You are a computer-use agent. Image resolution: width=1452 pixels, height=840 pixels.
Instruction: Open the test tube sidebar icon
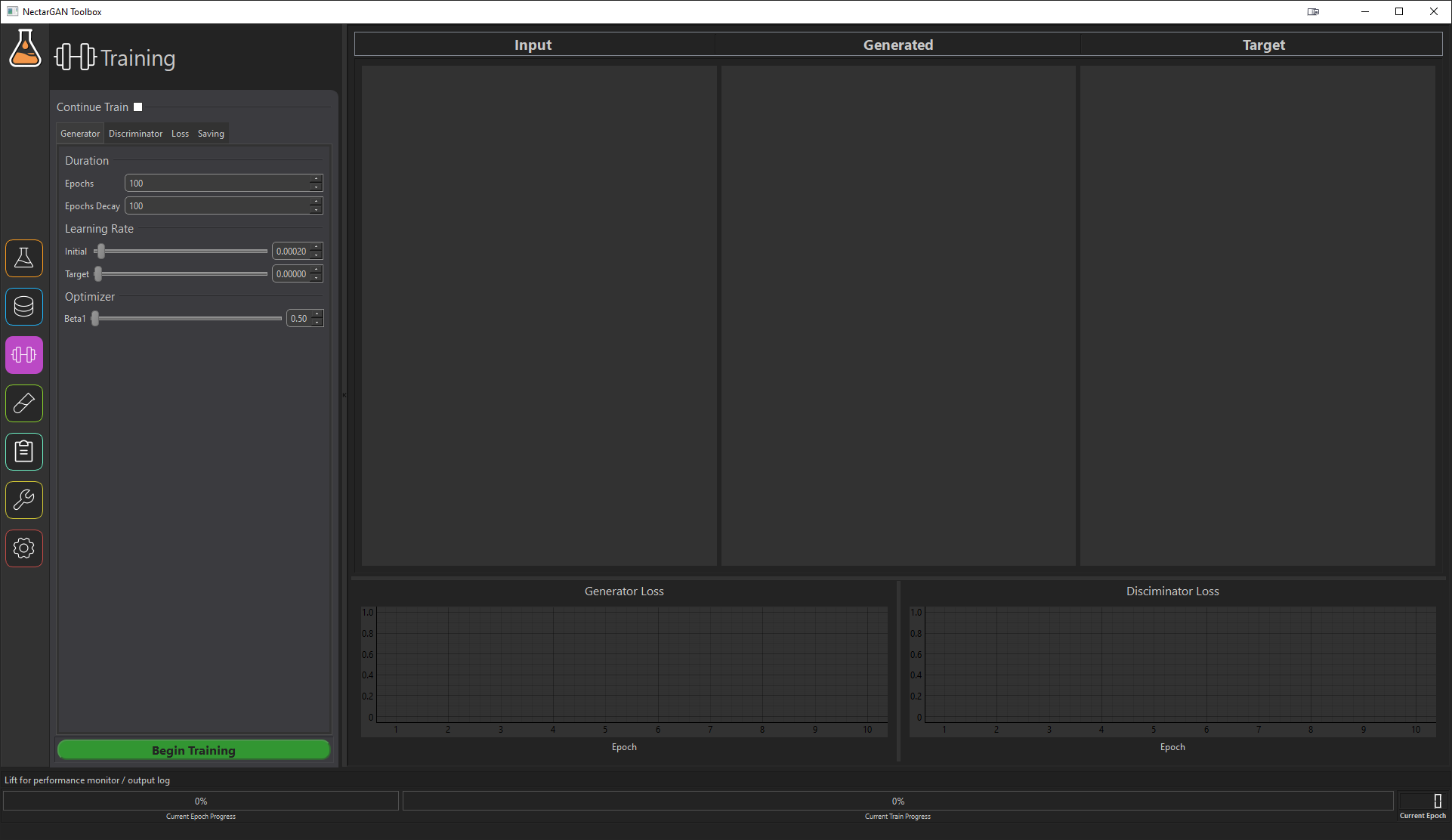coord(24,403)
